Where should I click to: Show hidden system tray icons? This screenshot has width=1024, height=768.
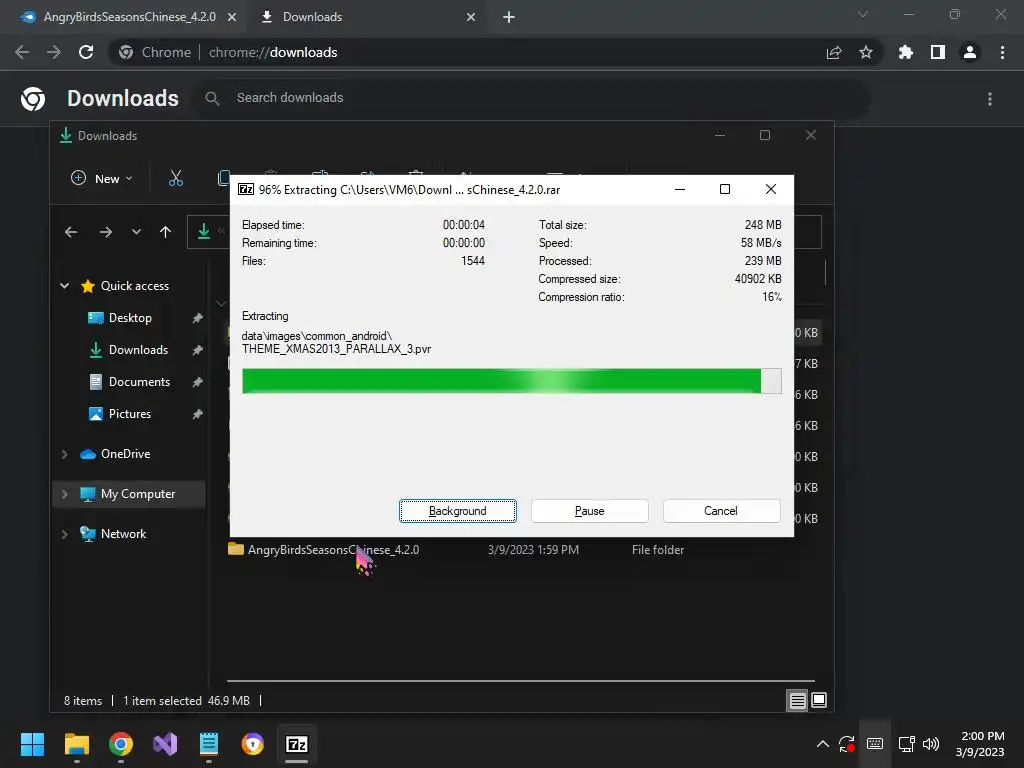click(x=823, y=744)
